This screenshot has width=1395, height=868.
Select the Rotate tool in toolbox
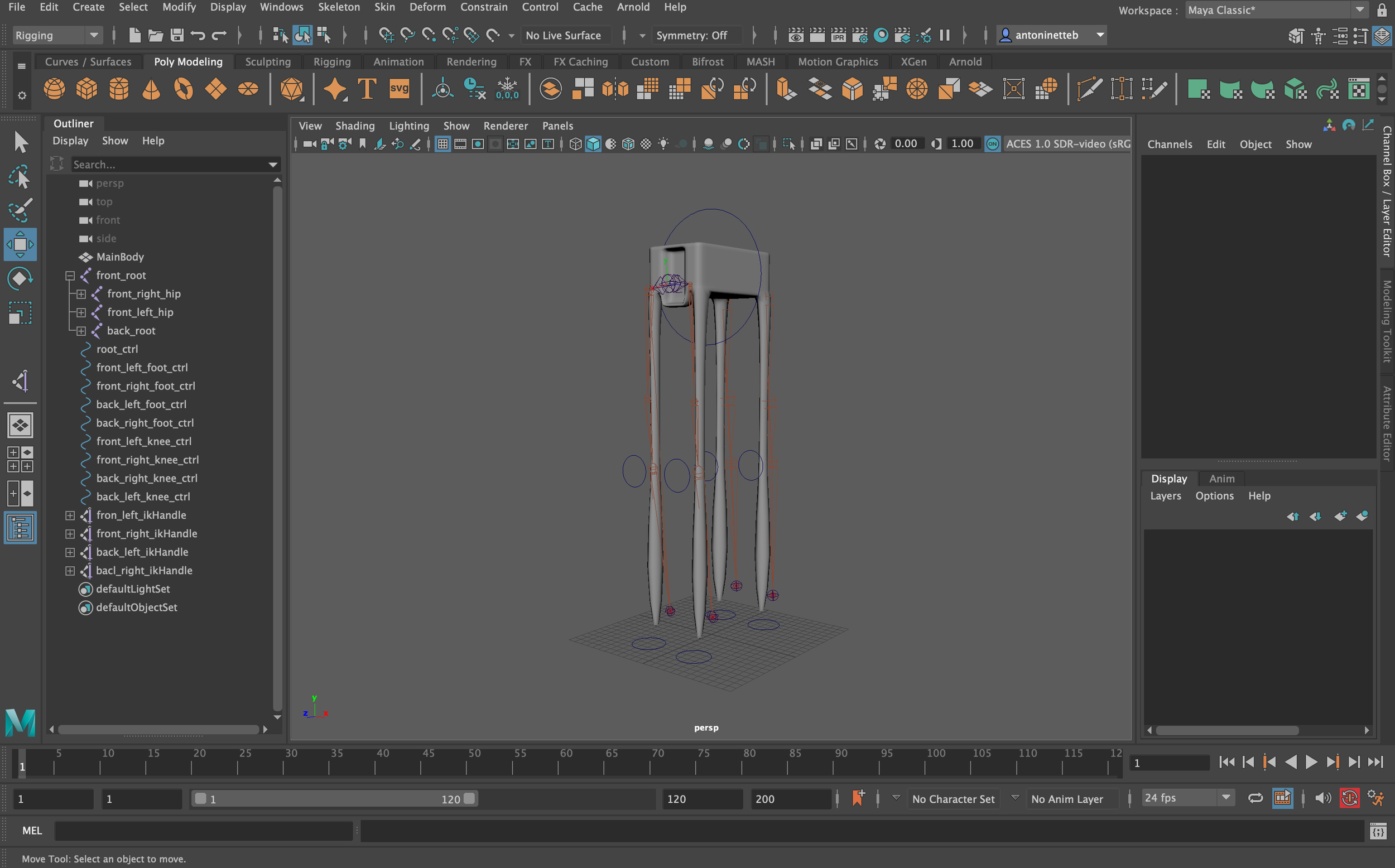point(20,279)
